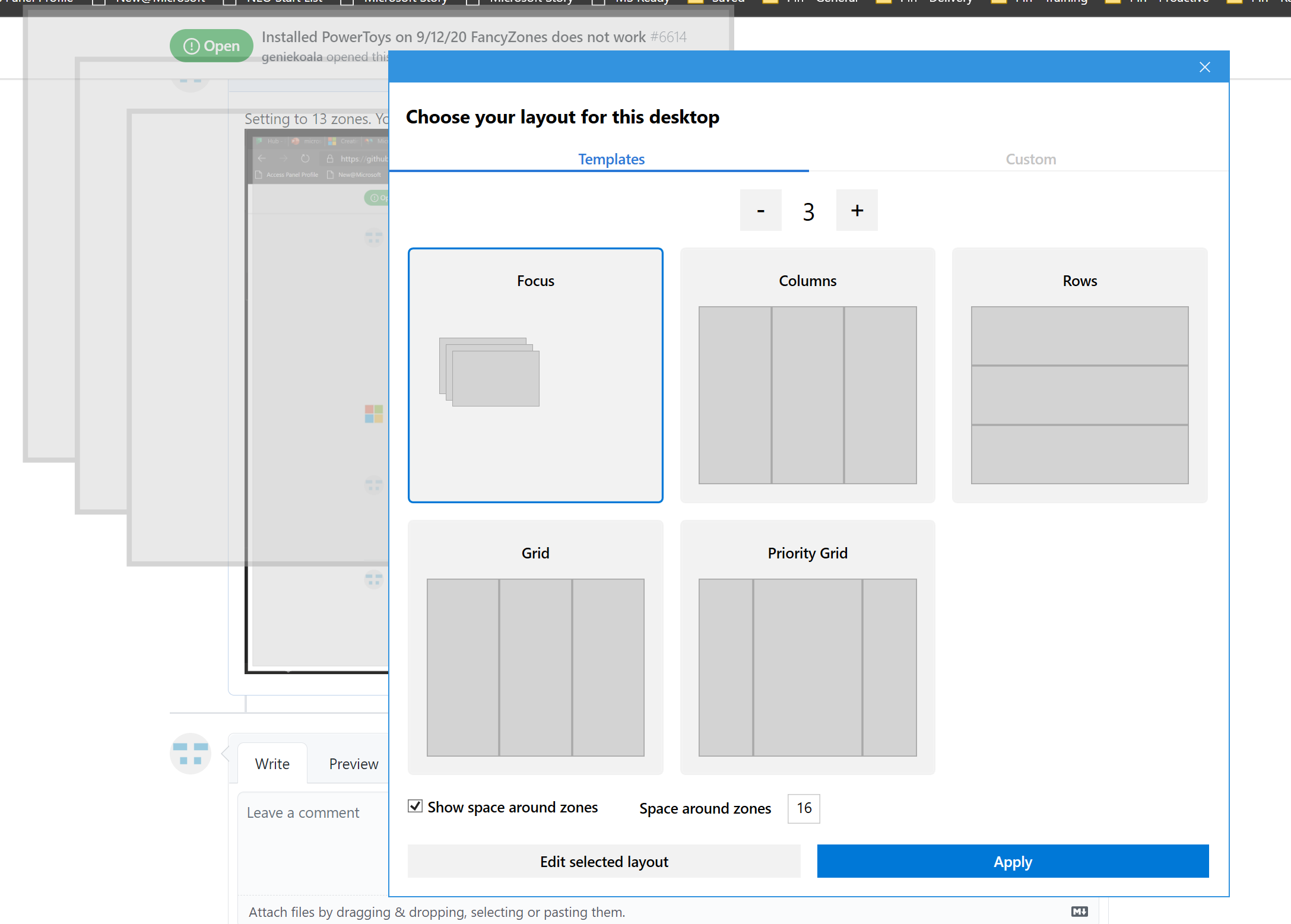Increase zone count with plus button
This screenshot has width=1291, height=924.
pyautogui.click(x=857, y=210)
